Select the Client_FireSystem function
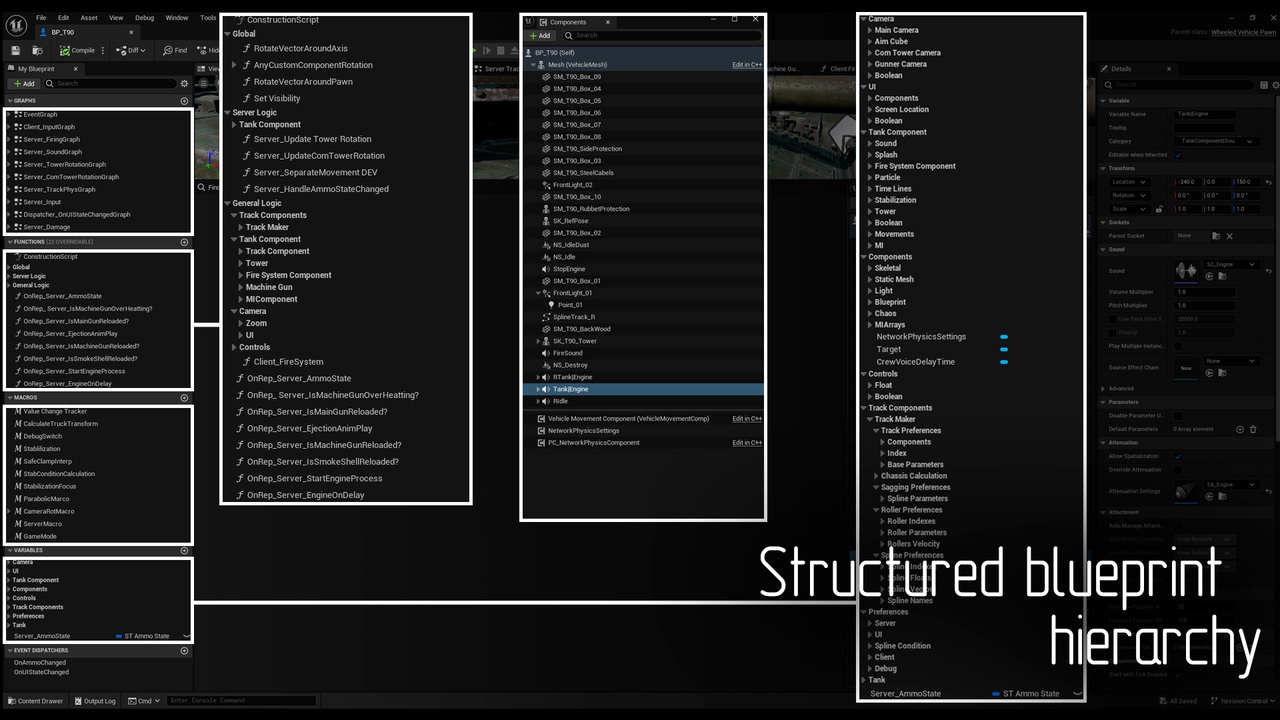Screen dimensions: 1280x720 pos(288,362)
